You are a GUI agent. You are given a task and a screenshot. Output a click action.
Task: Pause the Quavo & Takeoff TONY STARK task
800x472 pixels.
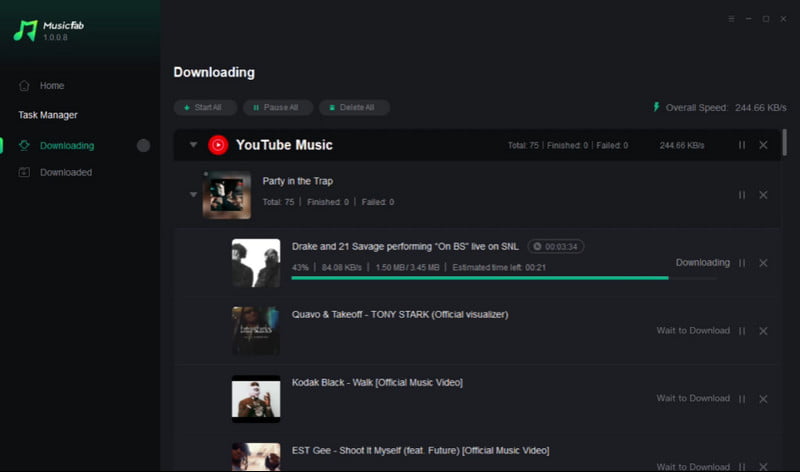pyautogui.click(x=742, y=331)
